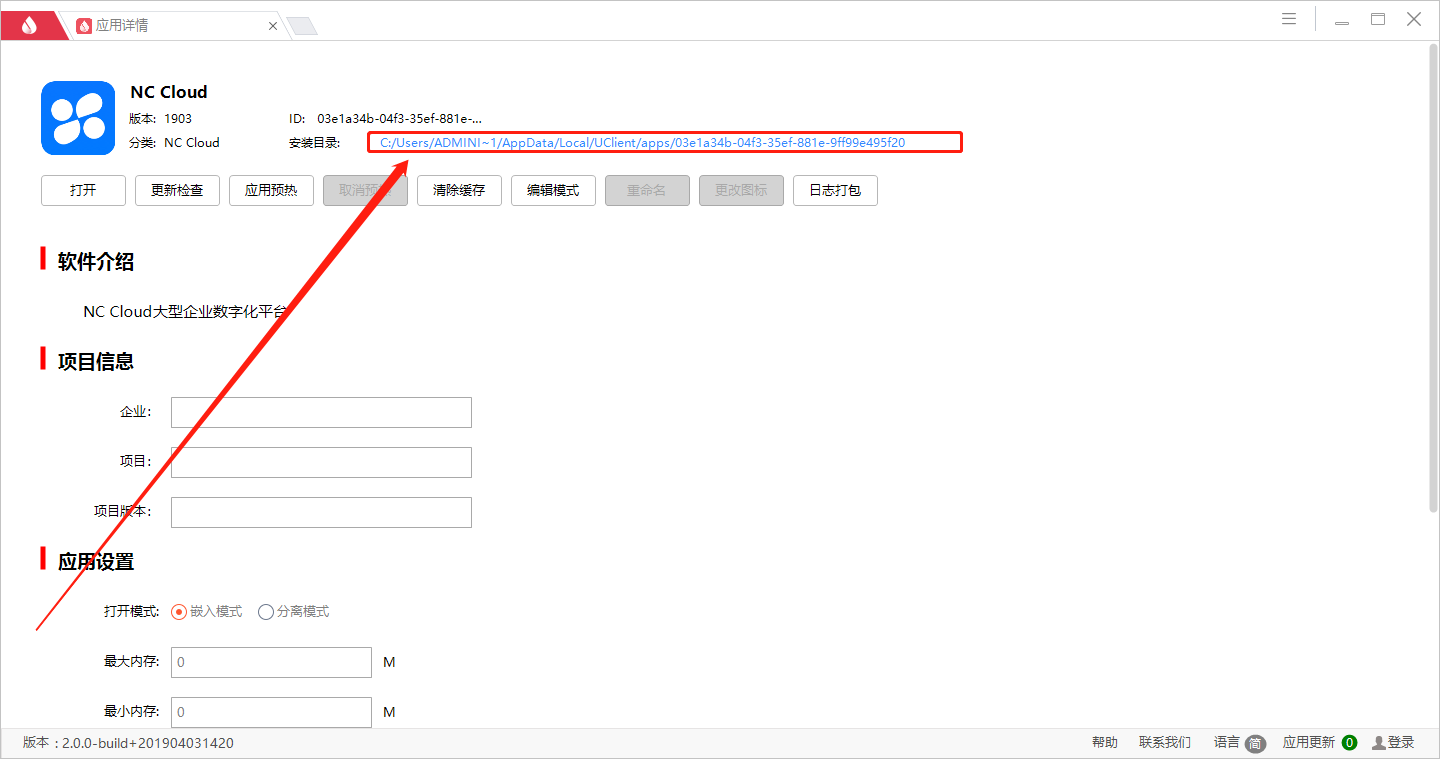1440x759 pixels.
Task: Click the 编辑模式 button
Action: 553,190
